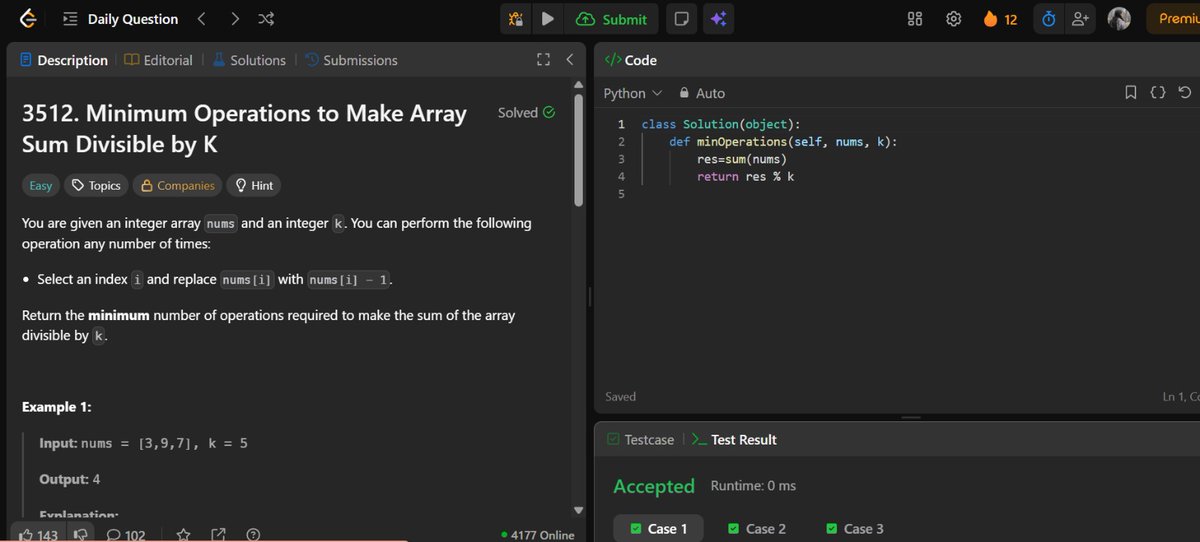Screen dimensions: 1200x542
Task: Go to the previous question arrow
Action: pos(201,19)
